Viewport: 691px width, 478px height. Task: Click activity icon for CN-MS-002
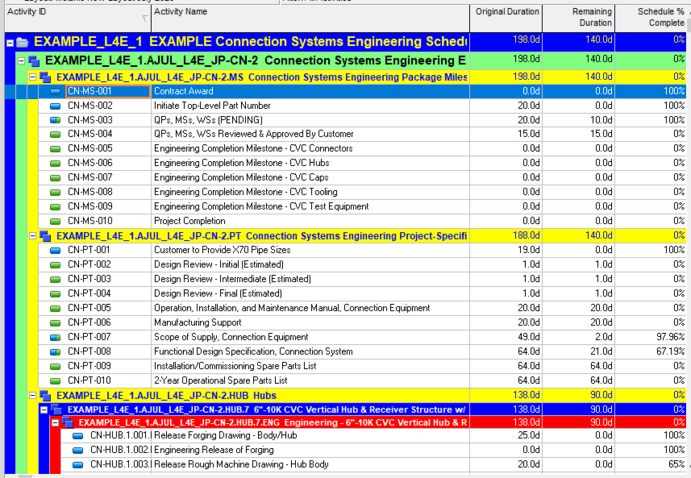coord(55,106)
